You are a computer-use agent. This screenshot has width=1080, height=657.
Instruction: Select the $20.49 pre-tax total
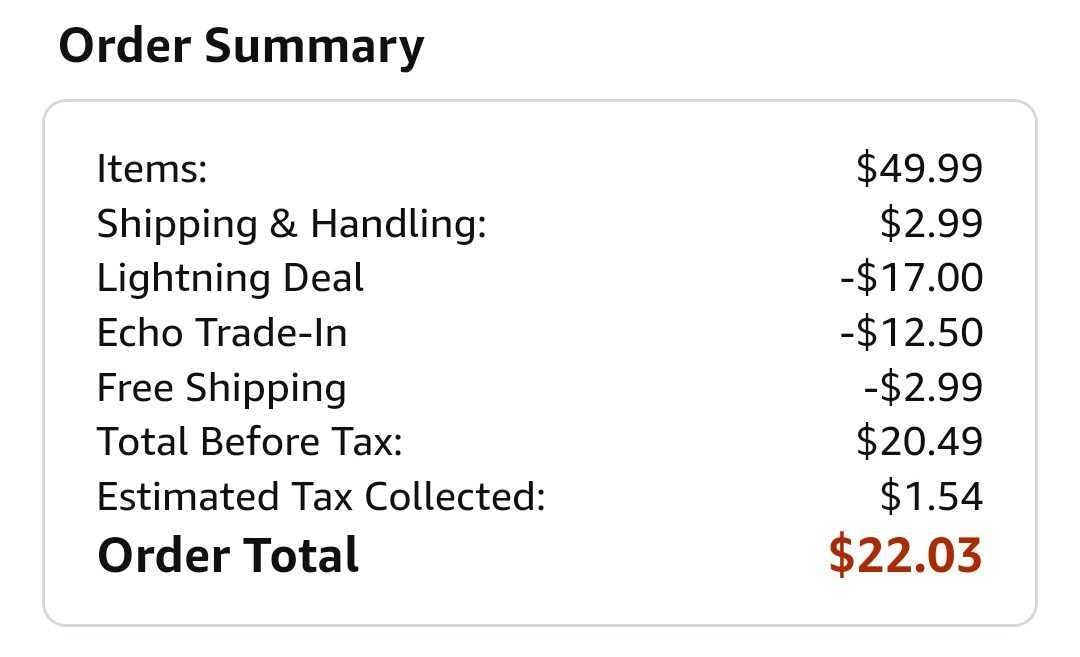tap(919, 441)
